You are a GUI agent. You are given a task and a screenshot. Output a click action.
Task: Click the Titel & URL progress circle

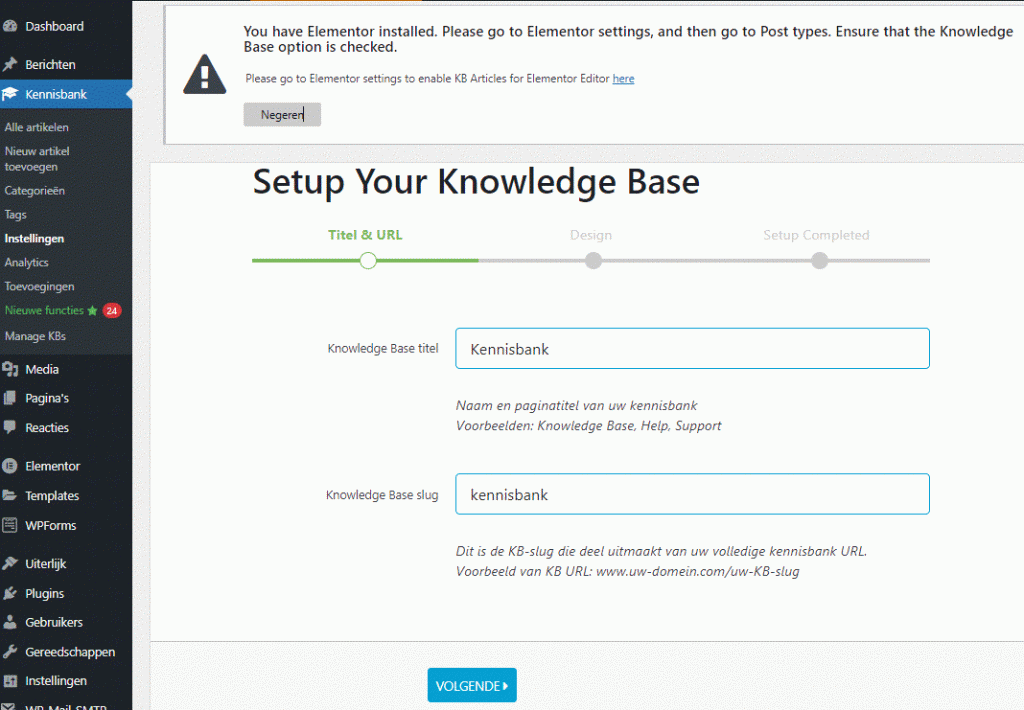point(368,261)
